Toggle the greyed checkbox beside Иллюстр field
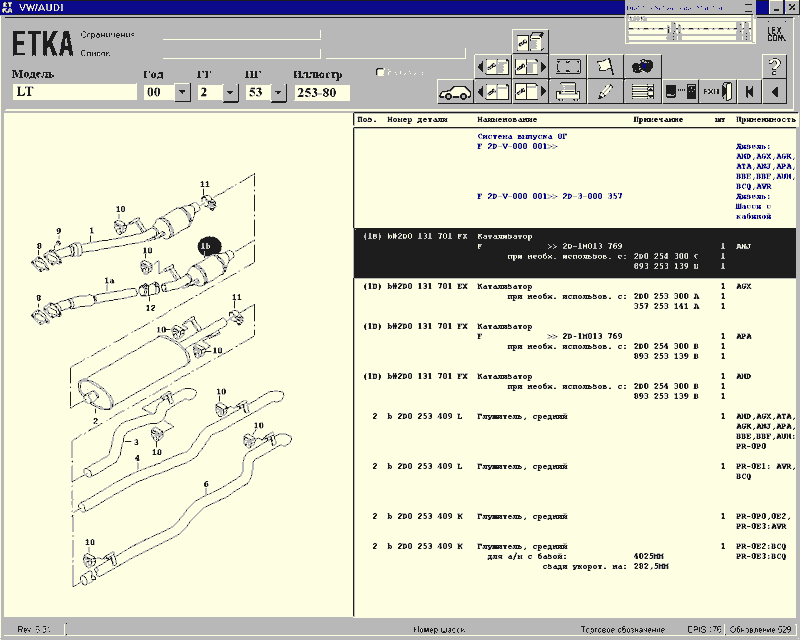Image resolution: width=800 pixels, height=640 pixels. pyautogui.click(x=380, y=72)
